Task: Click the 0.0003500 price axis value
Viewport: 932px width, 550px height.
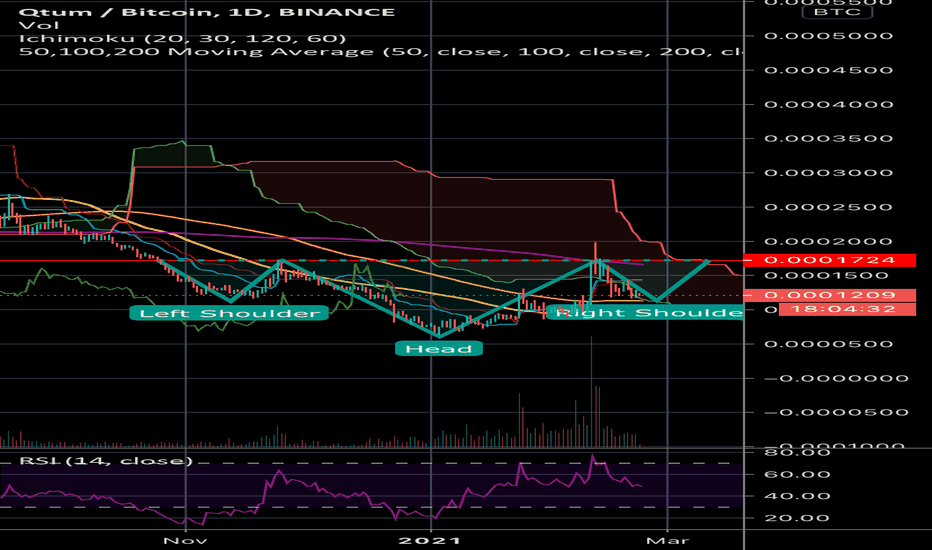Action: point(829,139)
